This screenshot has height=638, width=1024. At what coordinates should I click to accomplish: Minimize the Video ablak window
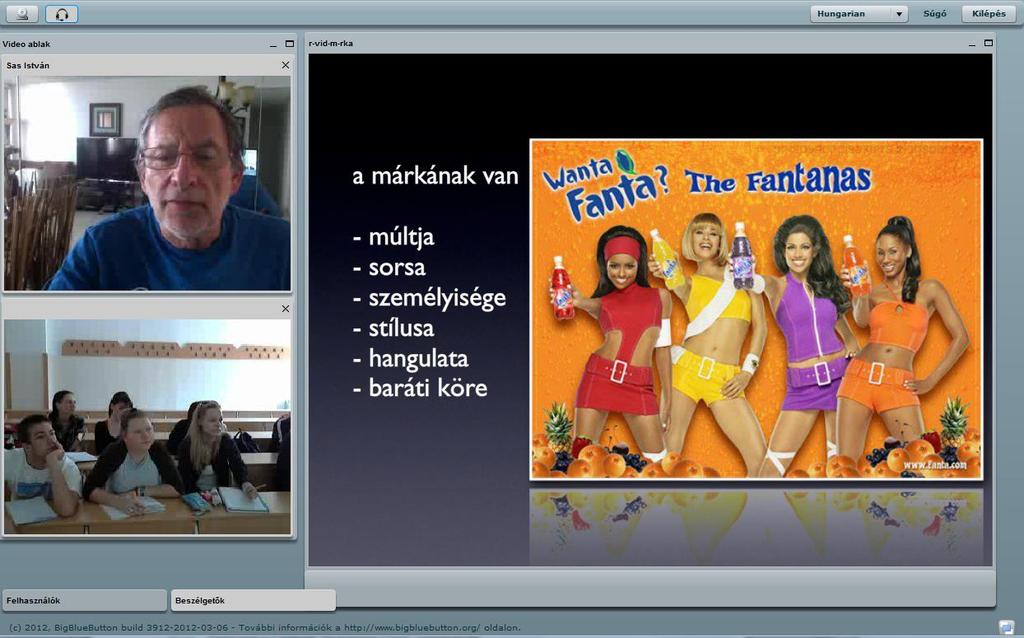[273, 44]
